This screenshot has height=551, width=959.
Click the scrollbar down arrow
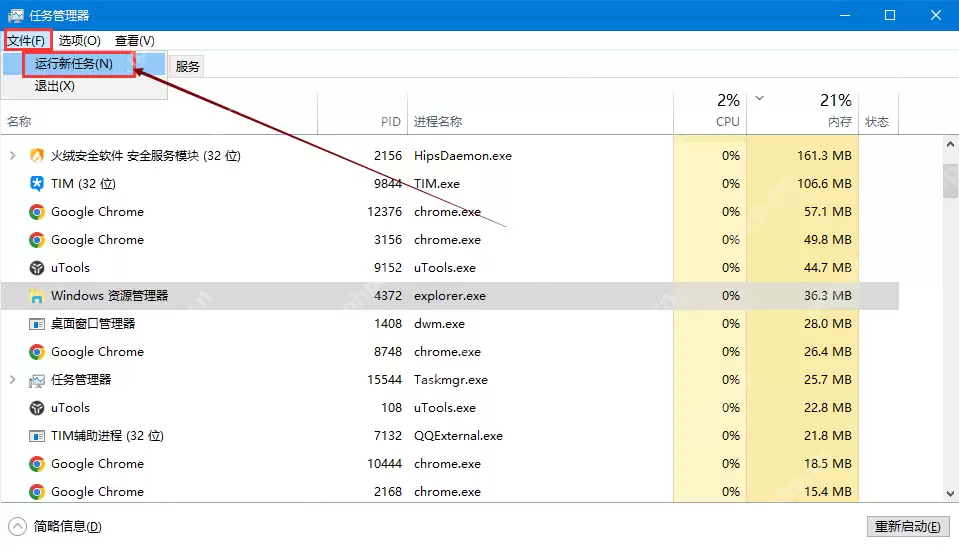point(950,494)
